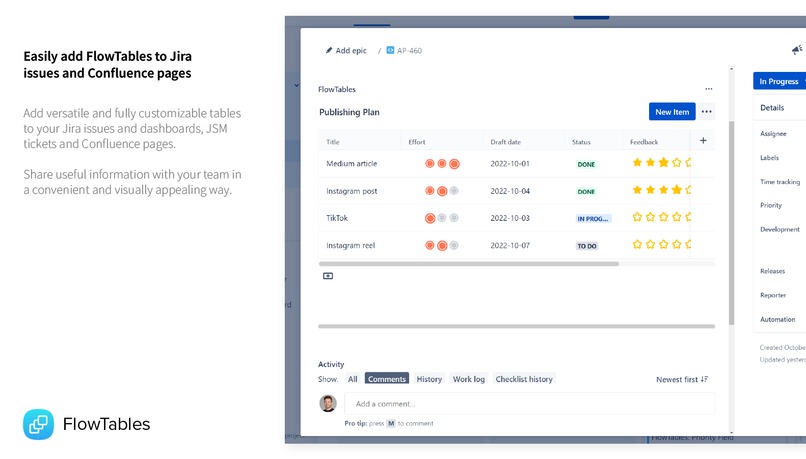Screen dimensions: 806x459
Task: Switch to the Checklist history tab
Action: pyautogui.click(x=524, y=379)
